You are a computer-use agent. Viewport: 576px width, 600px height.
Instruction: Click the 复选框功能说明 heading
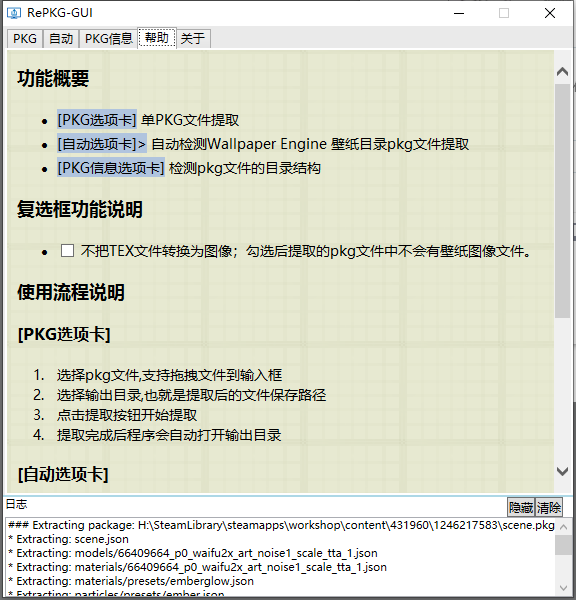click(x=80, y=209)
